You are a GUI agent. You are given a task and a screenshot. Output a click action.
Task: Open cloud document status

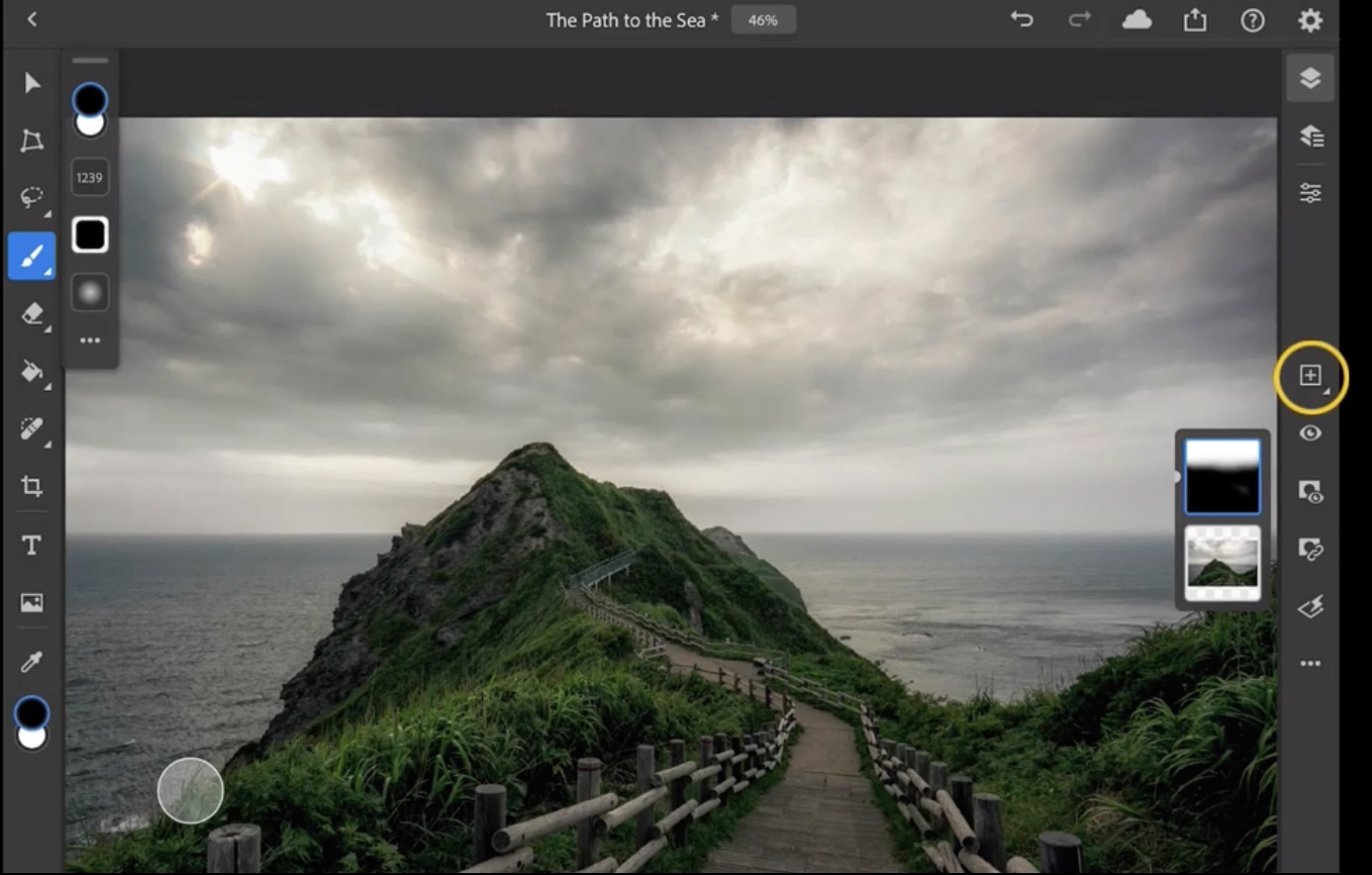(1136, 20)
